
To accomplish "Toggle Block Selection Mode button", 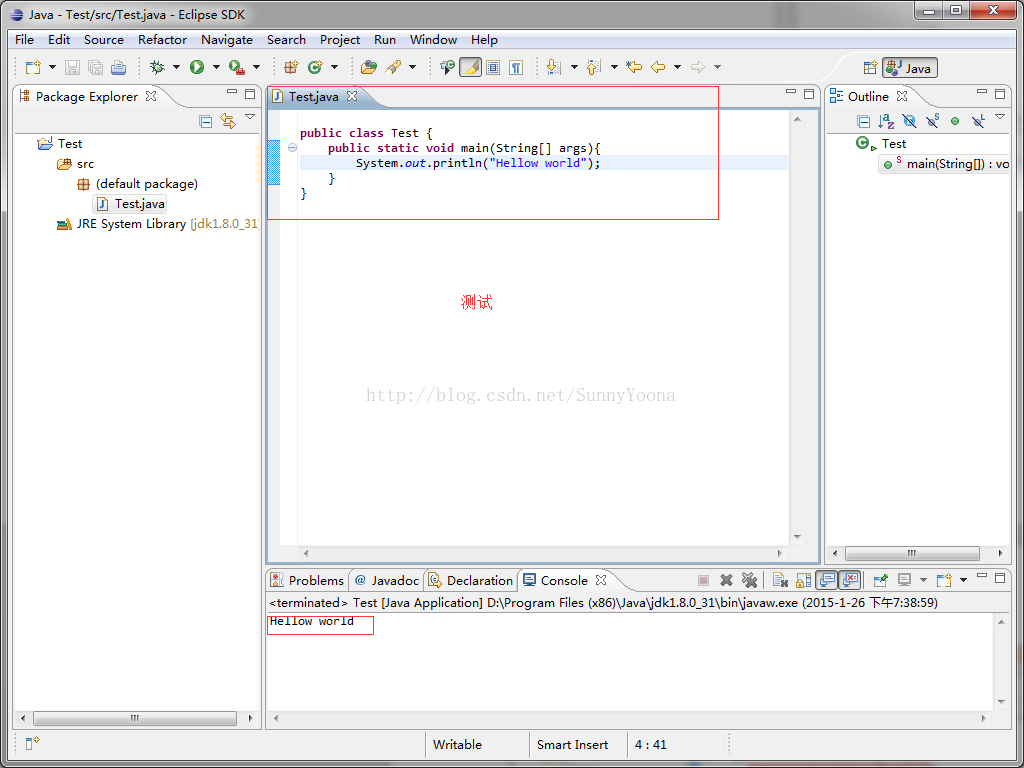I will pyautogui.click(x=493, y=67).
